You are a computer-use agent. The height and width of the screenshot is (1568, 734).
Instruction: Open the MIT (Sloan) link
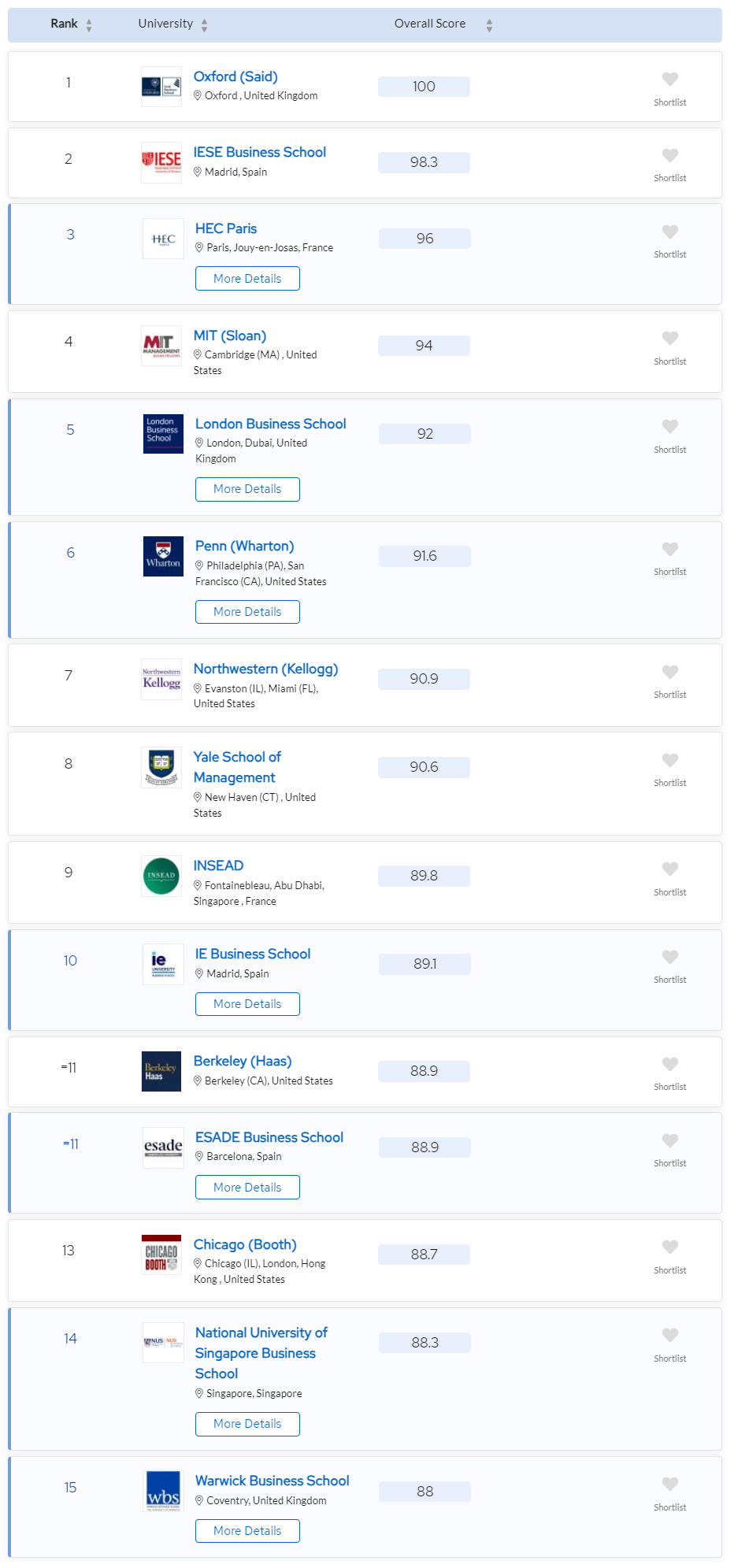(230, 335)
